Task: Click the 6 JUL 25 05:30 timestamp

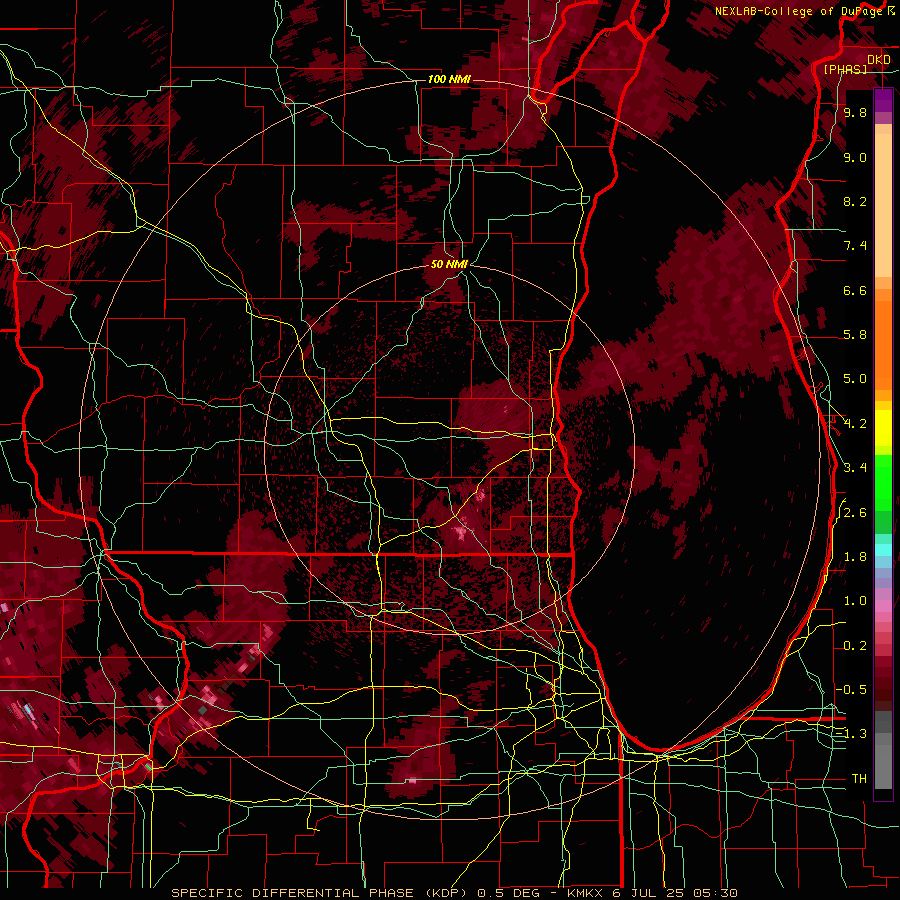Action: click(x=676, y=893)
